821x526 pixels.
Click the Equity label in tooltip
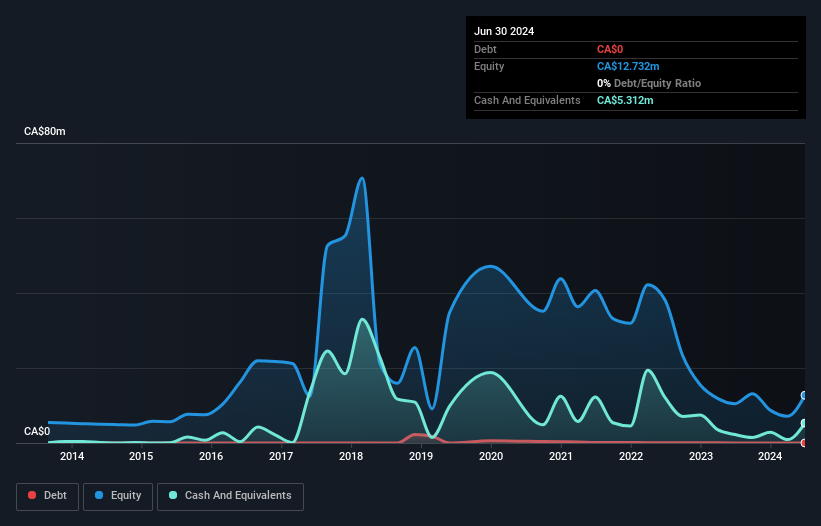[x=489, y=66]
